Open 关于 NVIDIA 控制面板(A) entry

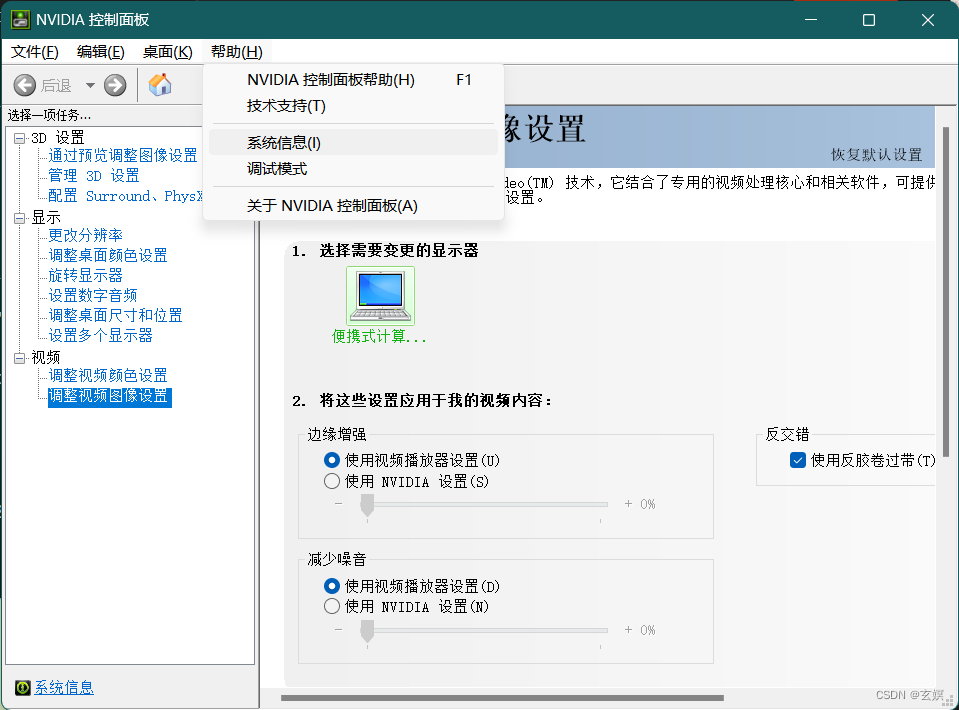(354, 205)
